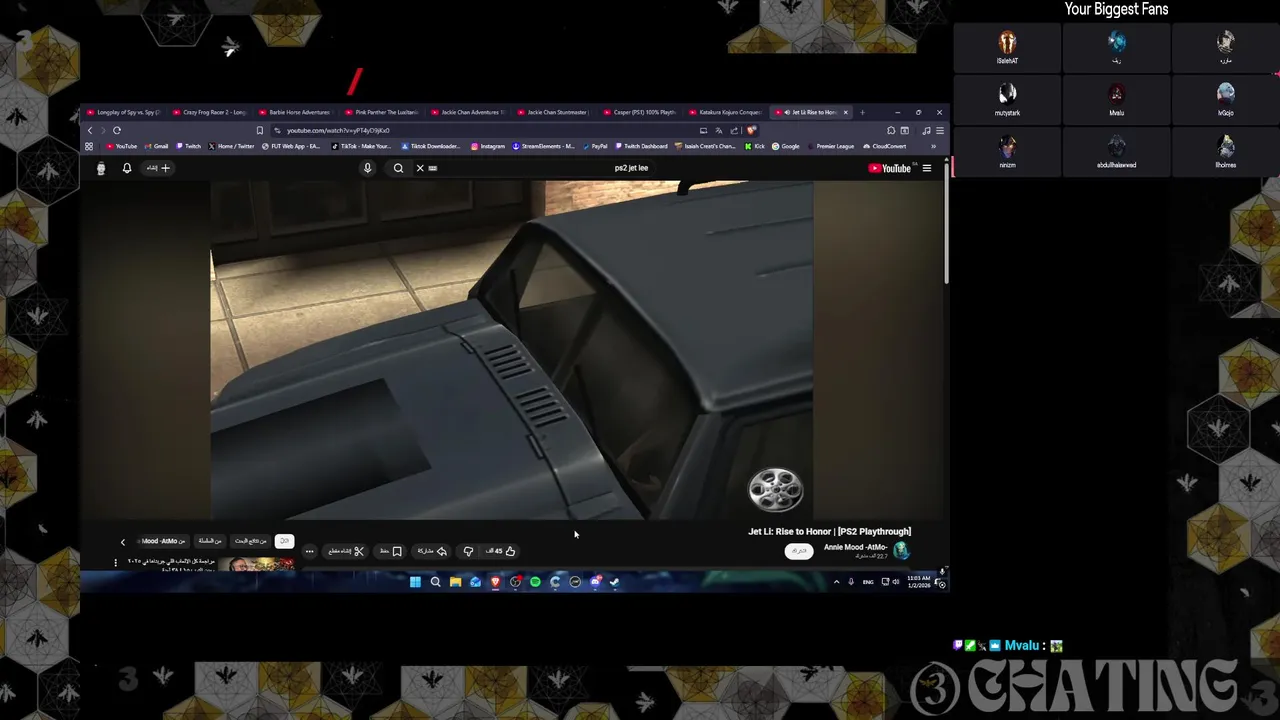This screenshot has height=720, width=1280.
Task: Open the Windows Start menu
Action: pyautogui.click(x=415, y=582)
